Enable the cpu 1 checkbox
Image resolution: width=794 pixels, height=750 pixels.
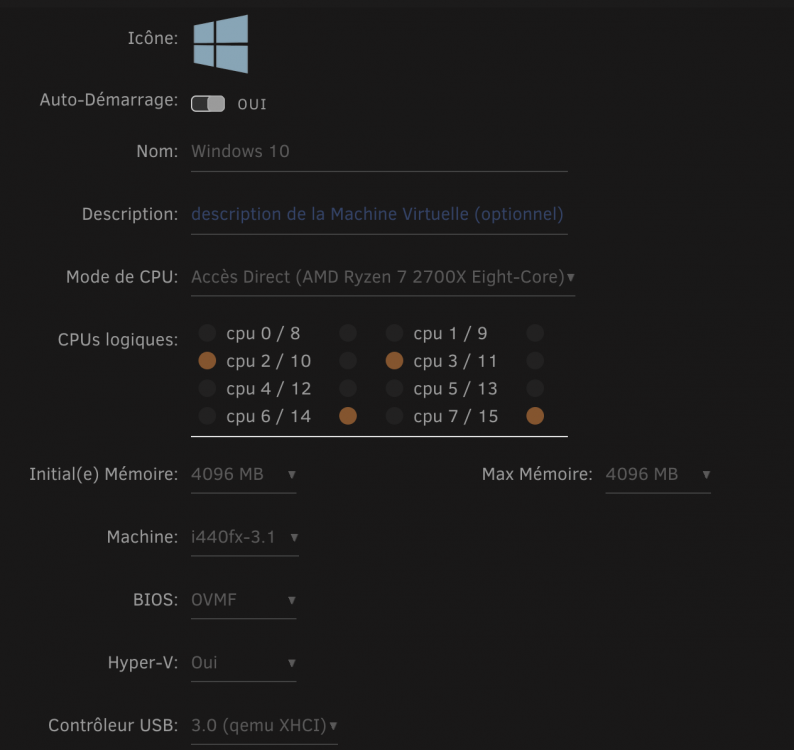click(x=394, y=333)
